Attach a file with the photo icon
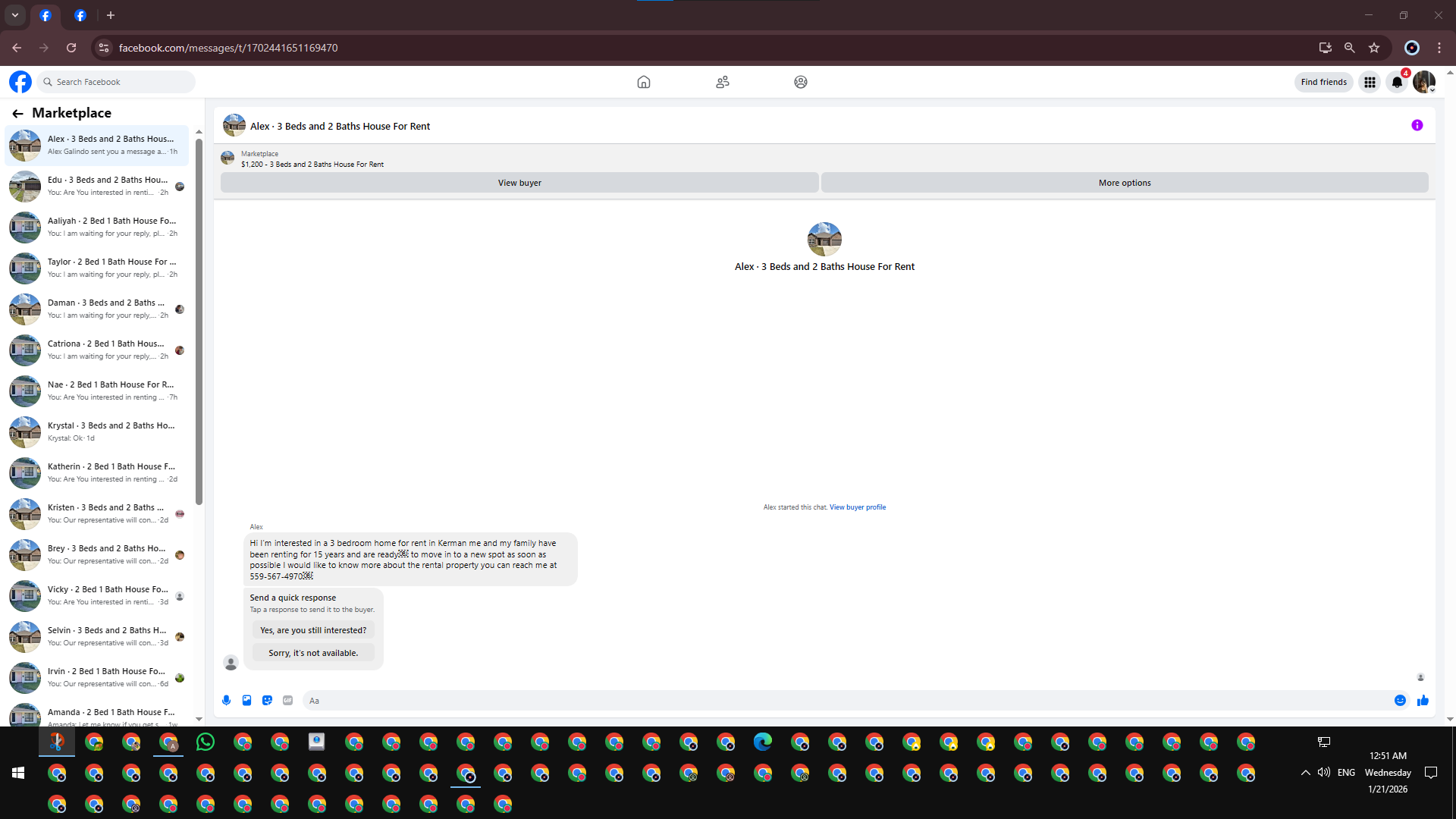 tap(246, 701)
